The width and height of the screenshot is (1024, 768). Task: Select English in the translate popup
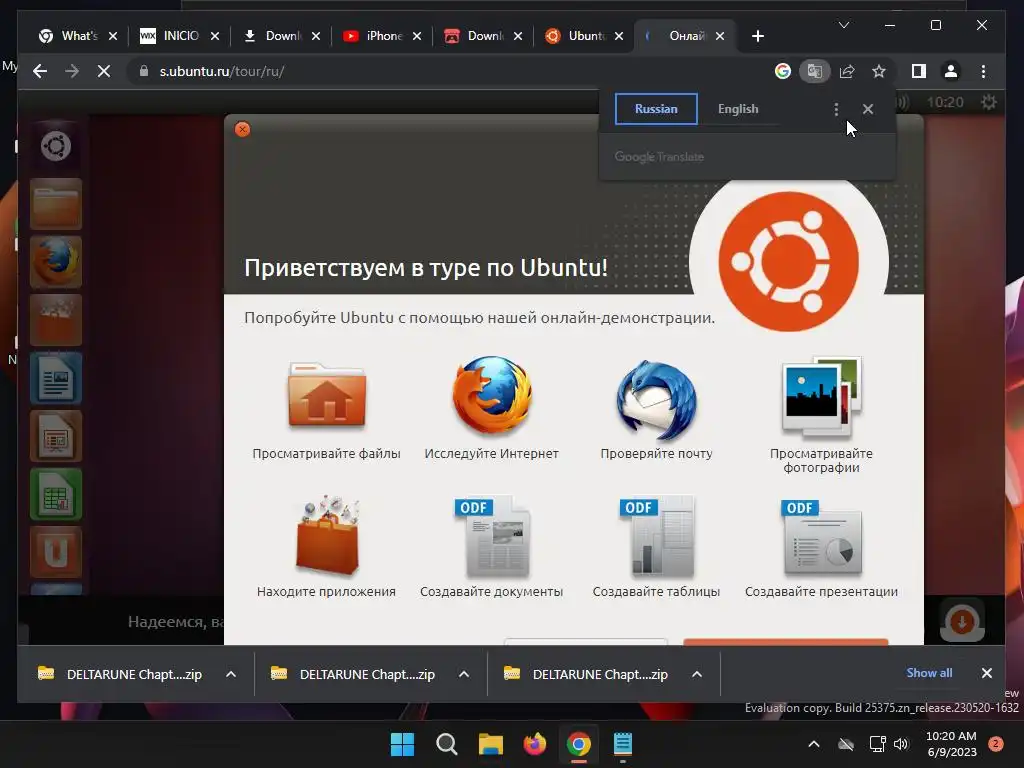(x=738, y=109)
